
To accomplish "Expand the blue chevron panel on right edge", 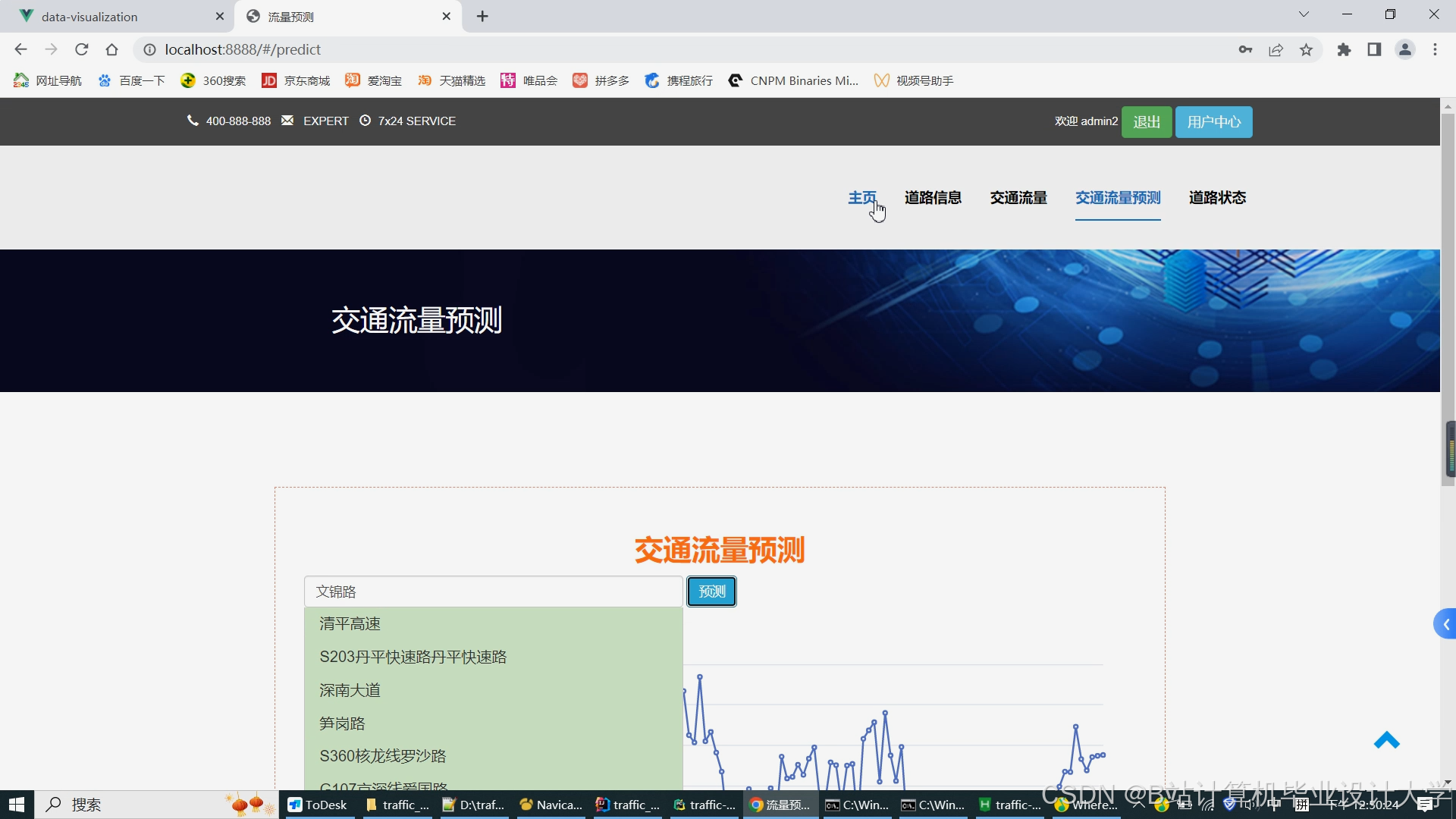I will coord(1444,623).
